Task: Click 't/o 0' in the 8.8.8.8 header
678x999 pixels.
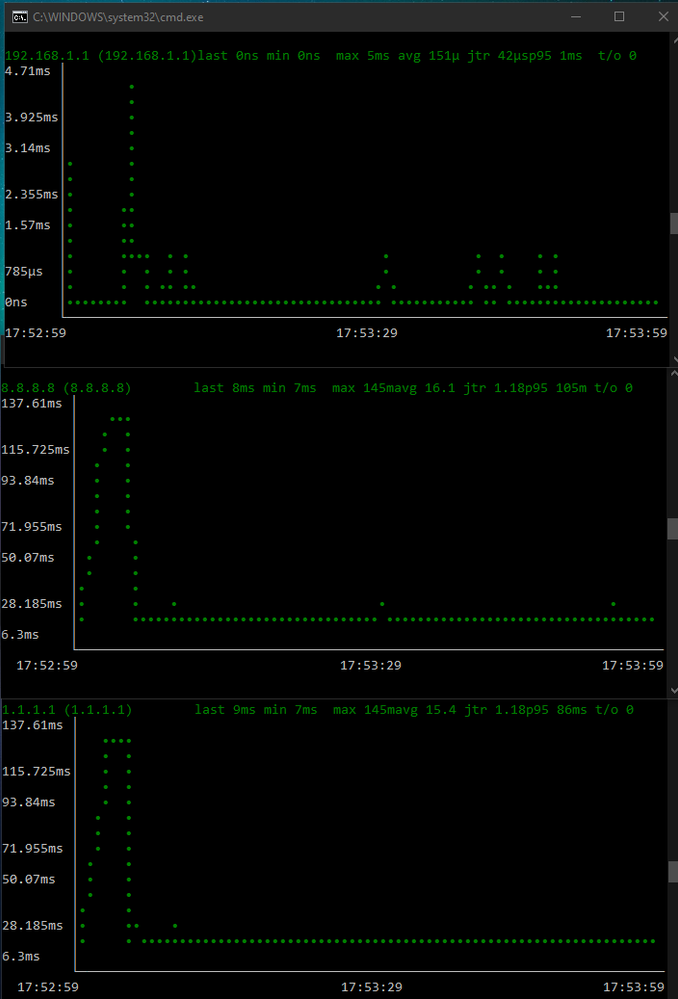Action: click(614, 388)
